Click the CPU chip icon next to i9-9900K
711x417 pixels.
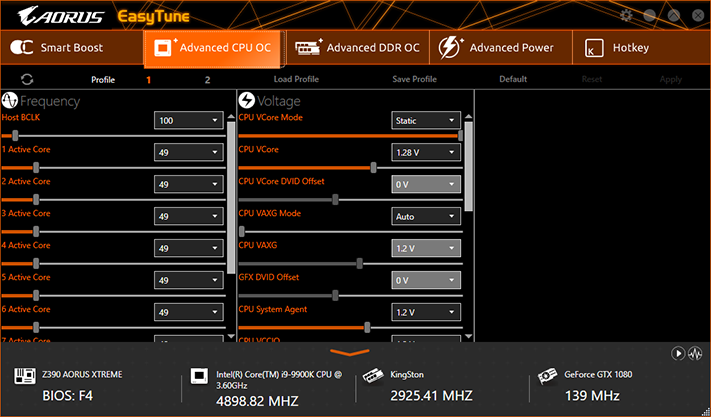pos(199,376)
